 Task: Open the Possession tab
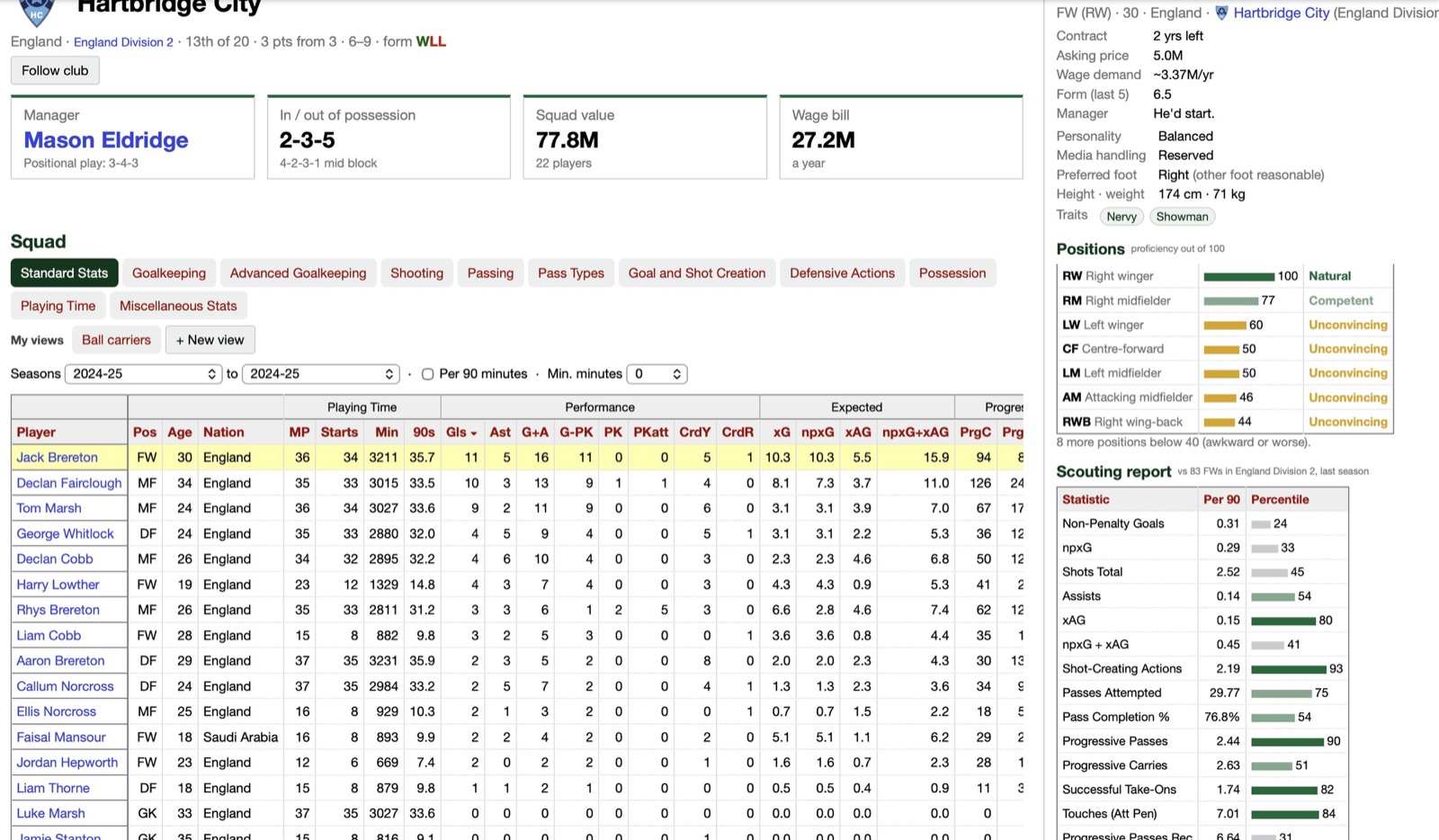[x=952, y=273]
